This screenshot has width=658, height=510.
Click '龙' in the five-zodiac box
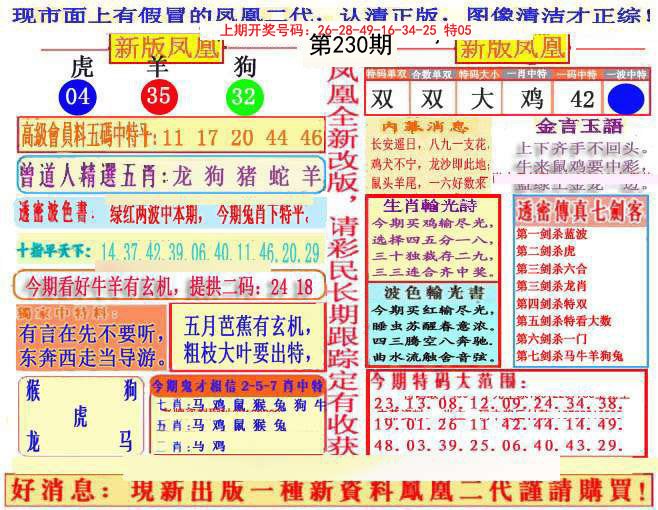click(x=33, y=441)
